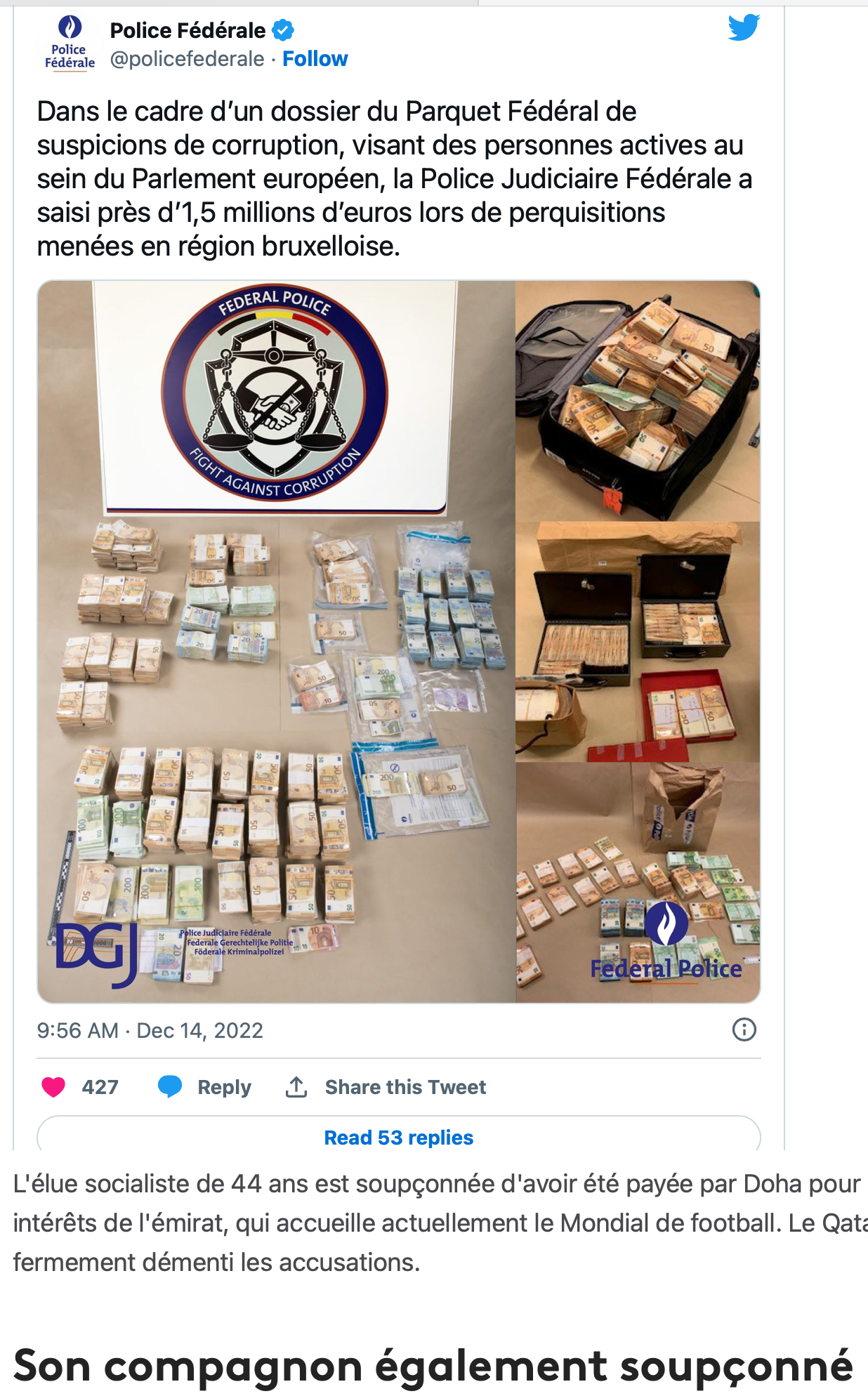The width and height of the screenshot is (868, 1396).
Task: Click the Reply text label
Action: click(x=224, y=1087)
